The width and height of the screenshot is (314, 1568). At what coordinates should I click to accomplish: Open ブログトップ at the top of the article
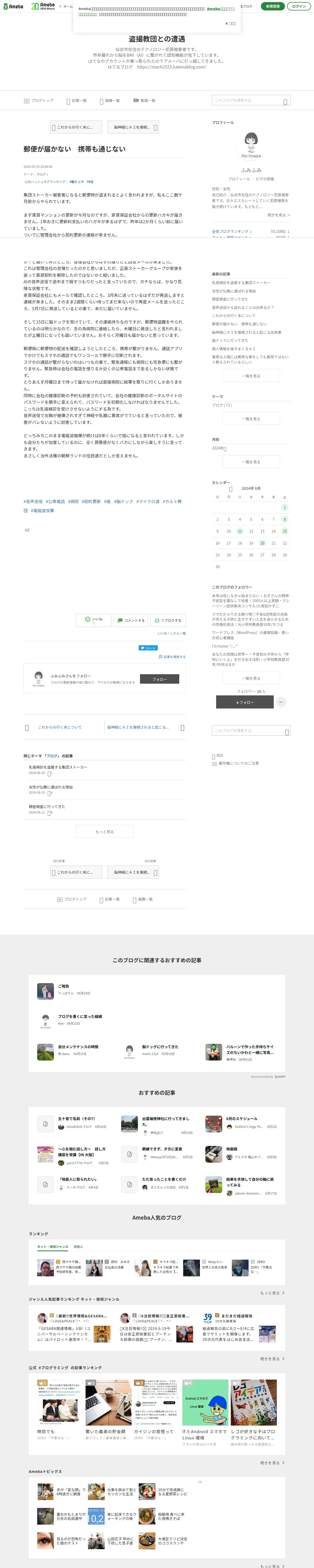tap(38, 100)
